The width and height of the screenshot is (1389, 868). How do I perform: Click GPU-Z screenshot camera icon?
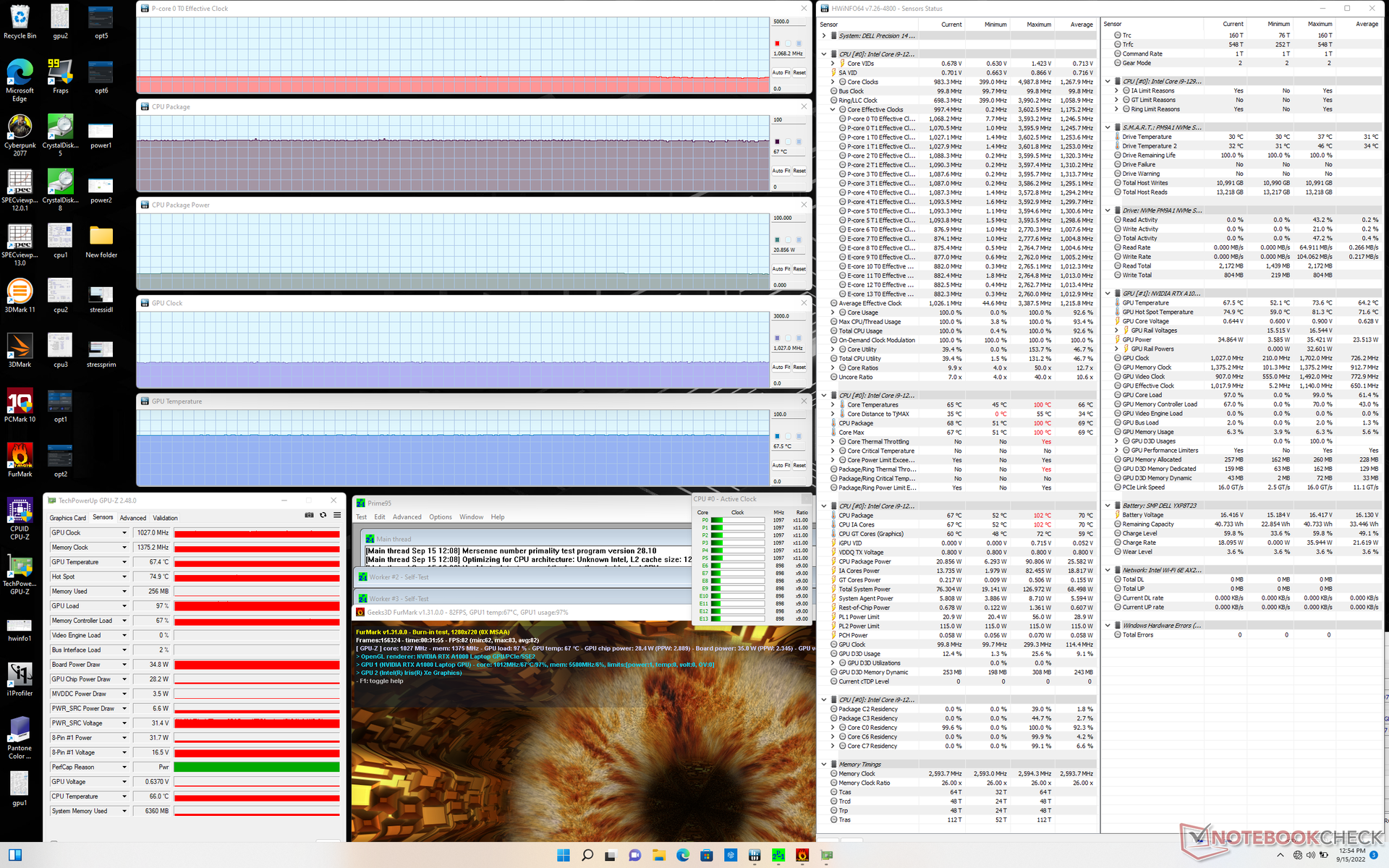(x=310, y=515)
